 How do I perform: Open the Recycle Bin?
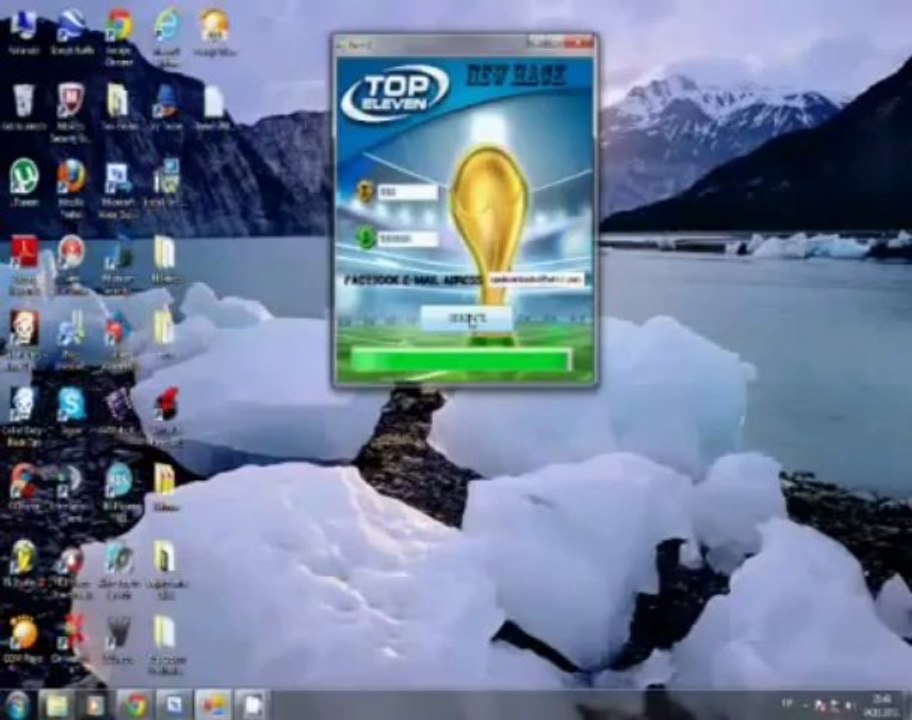[x=23, y=106]
